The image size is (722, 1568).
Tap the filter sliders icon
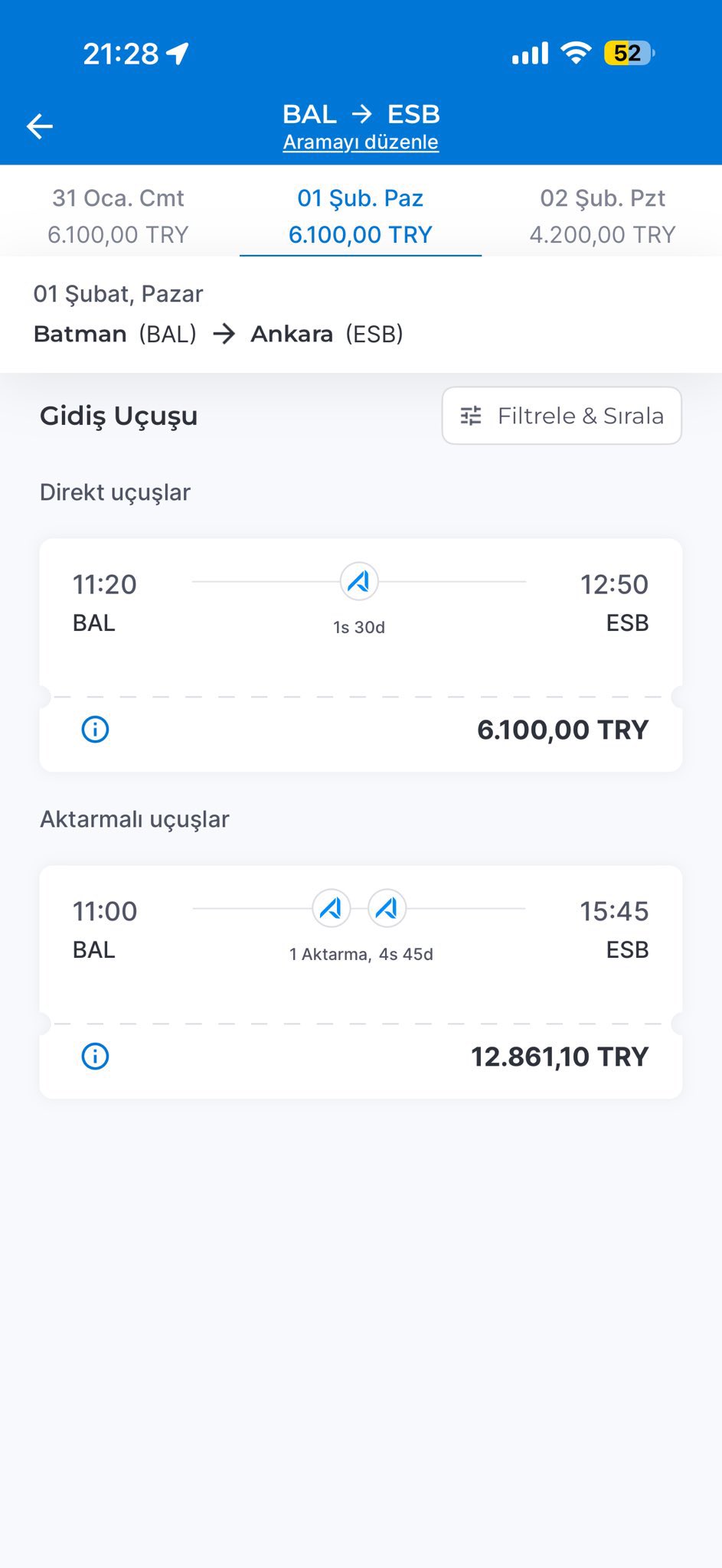471,416
